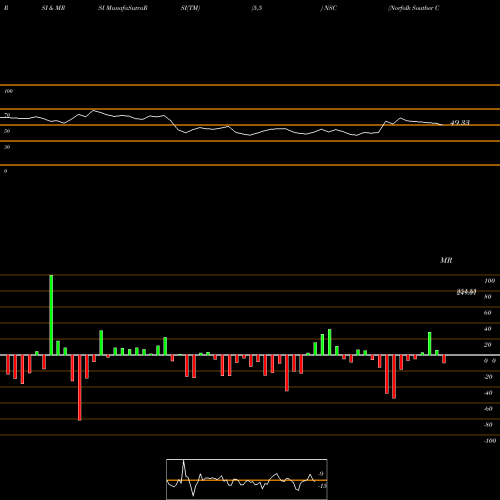Click the '-60' label on the MR axis

pyautogui.click(x=488, y=409)
